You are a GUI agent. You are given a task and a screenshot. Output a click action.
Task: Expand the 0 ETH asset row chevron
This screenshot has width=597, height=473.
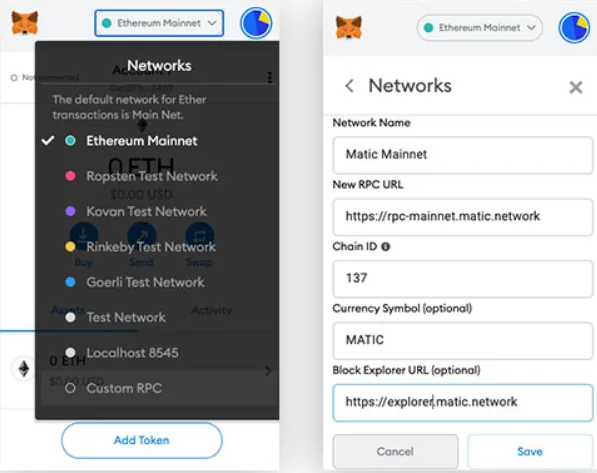pos(268,371)
